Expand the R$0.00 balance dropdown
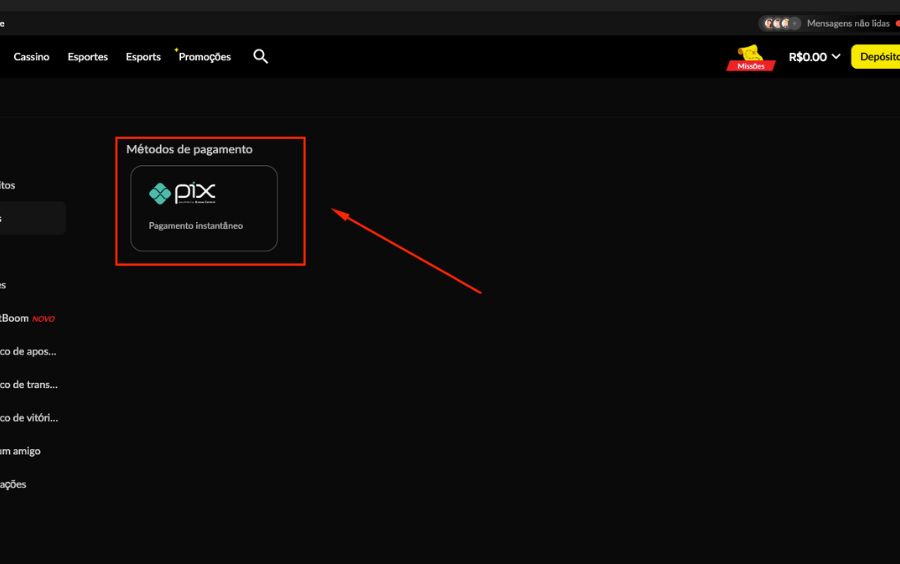Screen dimensions: 900x564 [814, 57]
